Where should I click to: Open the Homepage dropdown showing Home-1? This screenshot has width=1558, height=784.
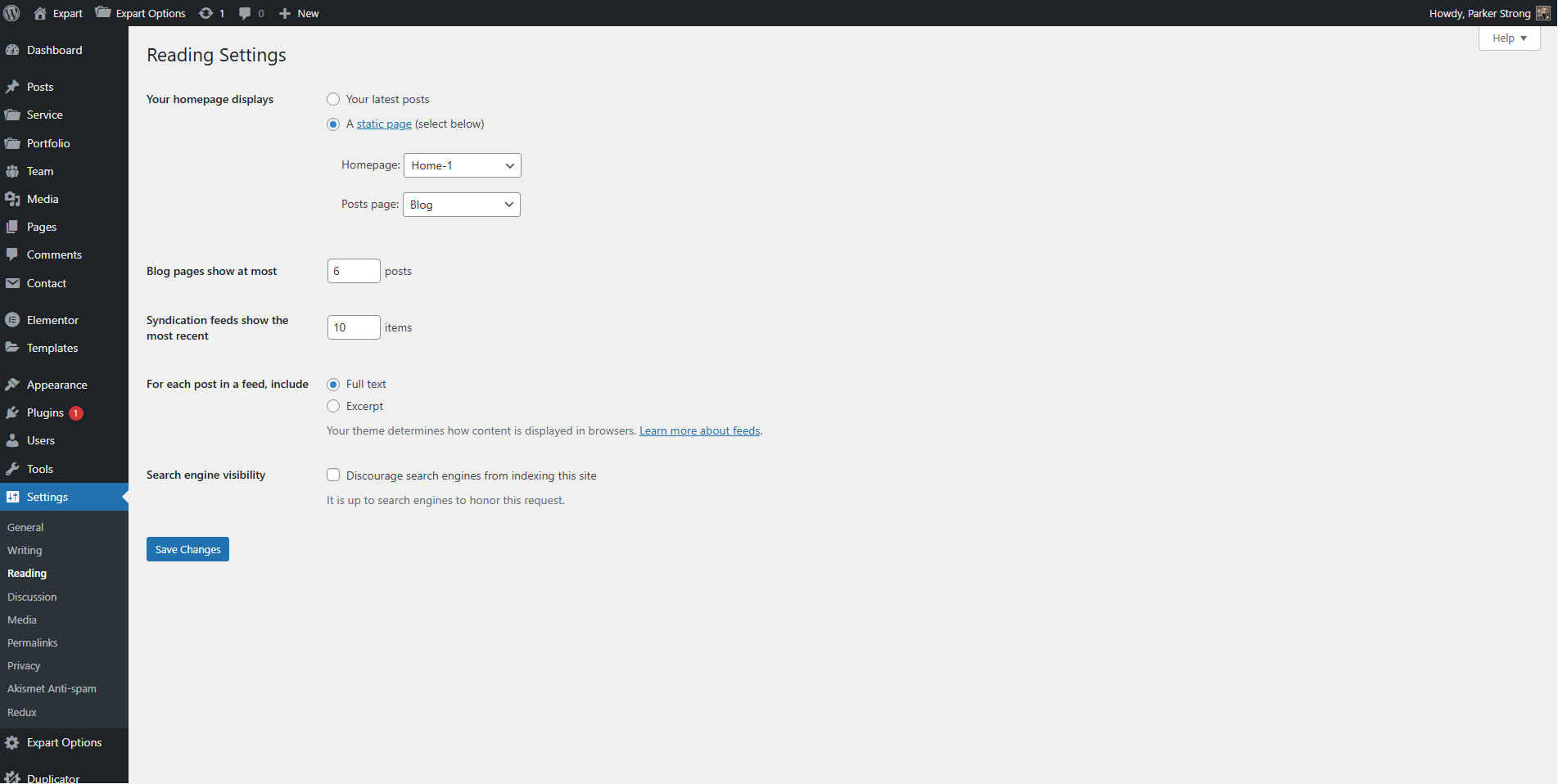463,165
